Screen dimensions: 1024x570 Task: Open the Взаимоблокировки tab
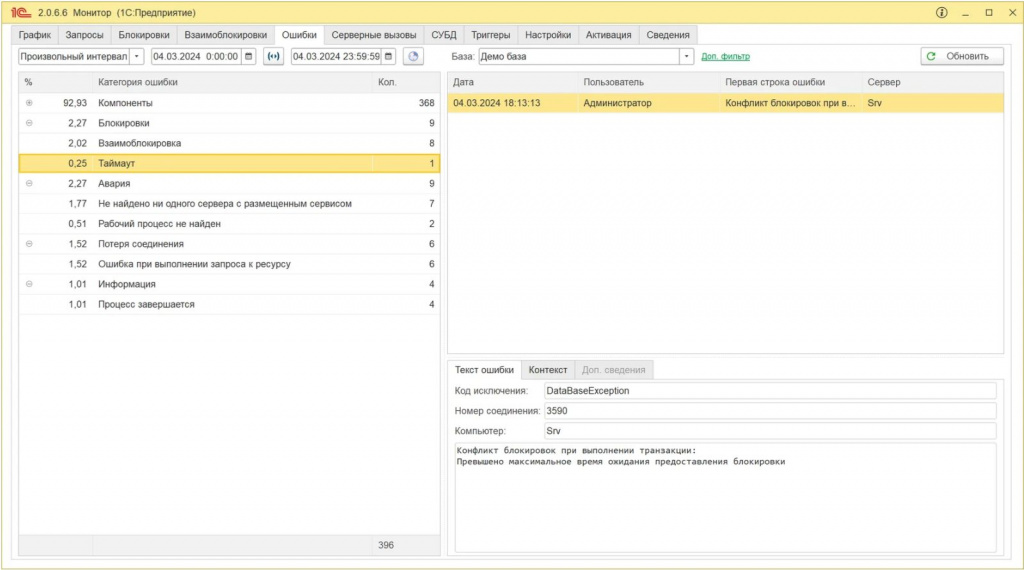[225, 35]
